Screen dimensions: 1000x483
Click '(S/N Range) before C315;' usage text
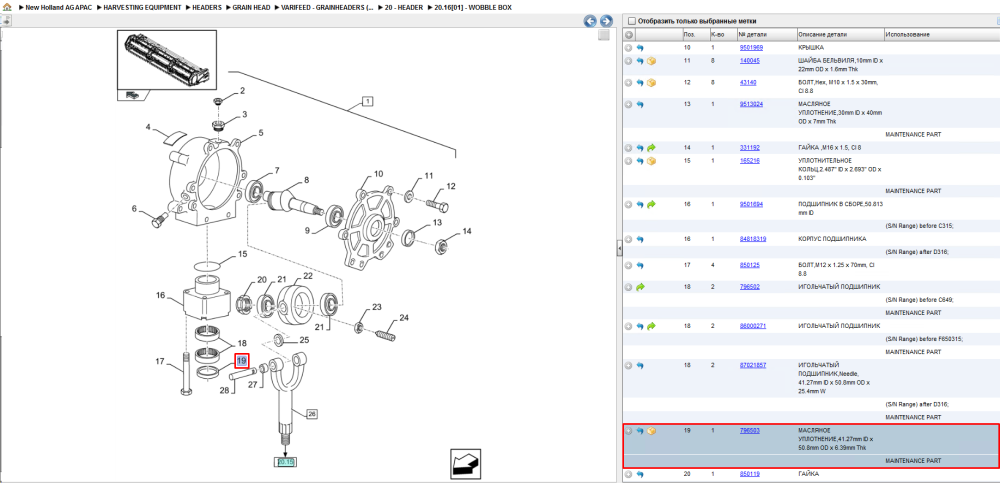click(x=919, y=226)
